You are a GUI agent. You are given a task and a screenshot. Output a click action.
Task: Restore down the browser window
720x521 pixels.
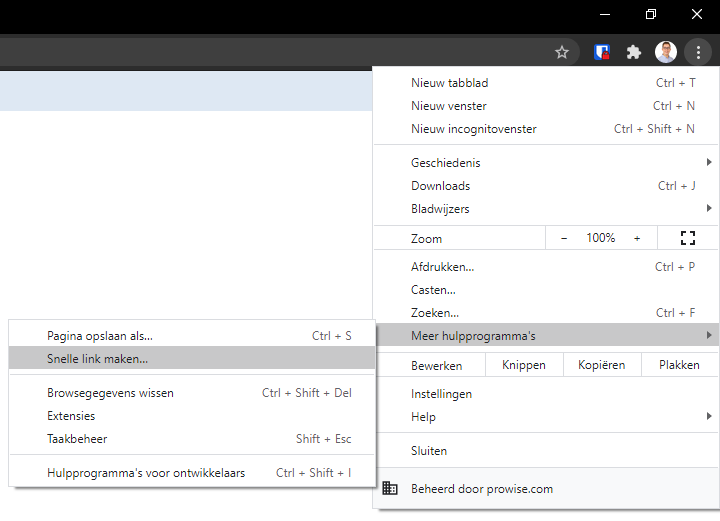(651, 14)
